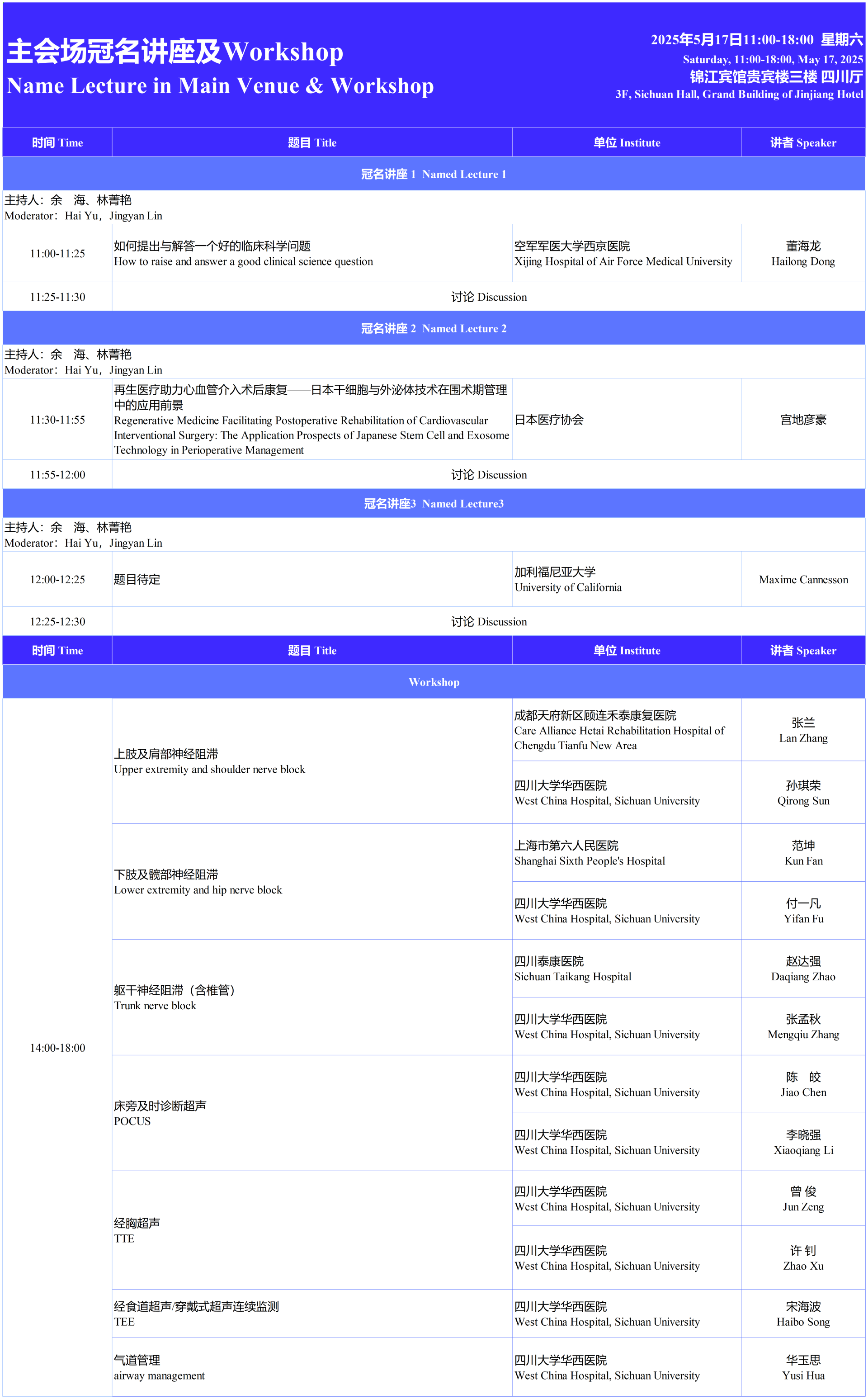Click the Moderator line under Named Lecture3
The image size is (868, 1399).
(x=83, y=543)
